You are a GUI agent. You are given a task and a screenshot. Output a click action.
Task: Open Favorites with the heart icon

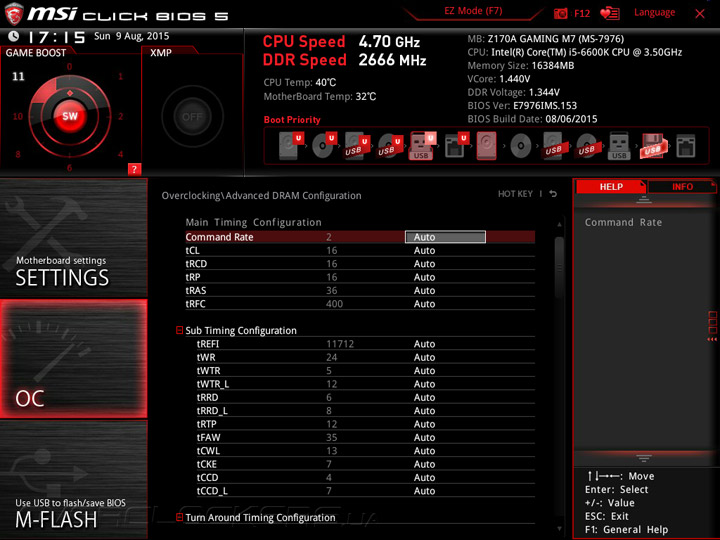click(610, 13)
